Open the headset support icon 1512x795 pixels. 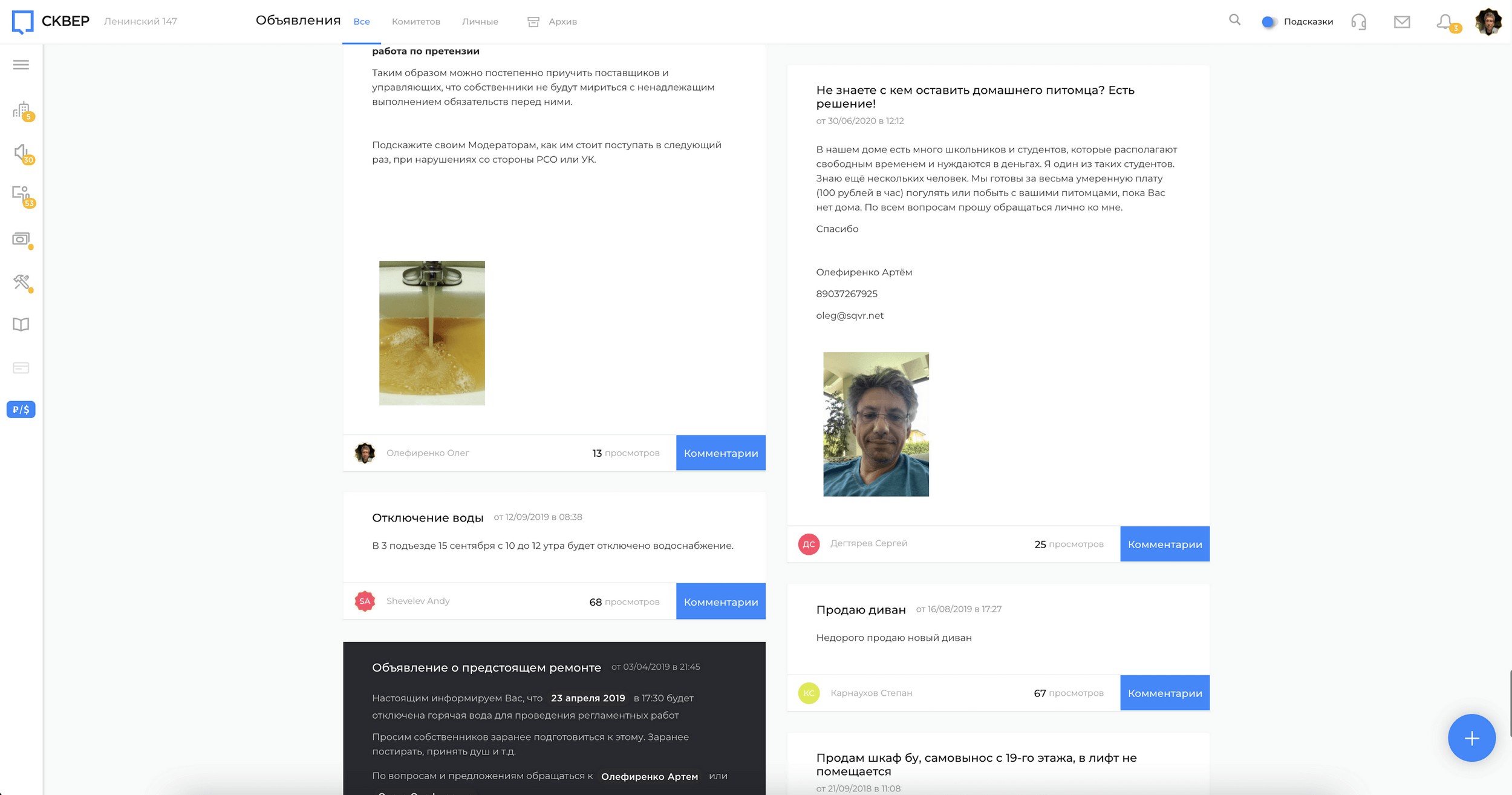[x=1358, y=22]
